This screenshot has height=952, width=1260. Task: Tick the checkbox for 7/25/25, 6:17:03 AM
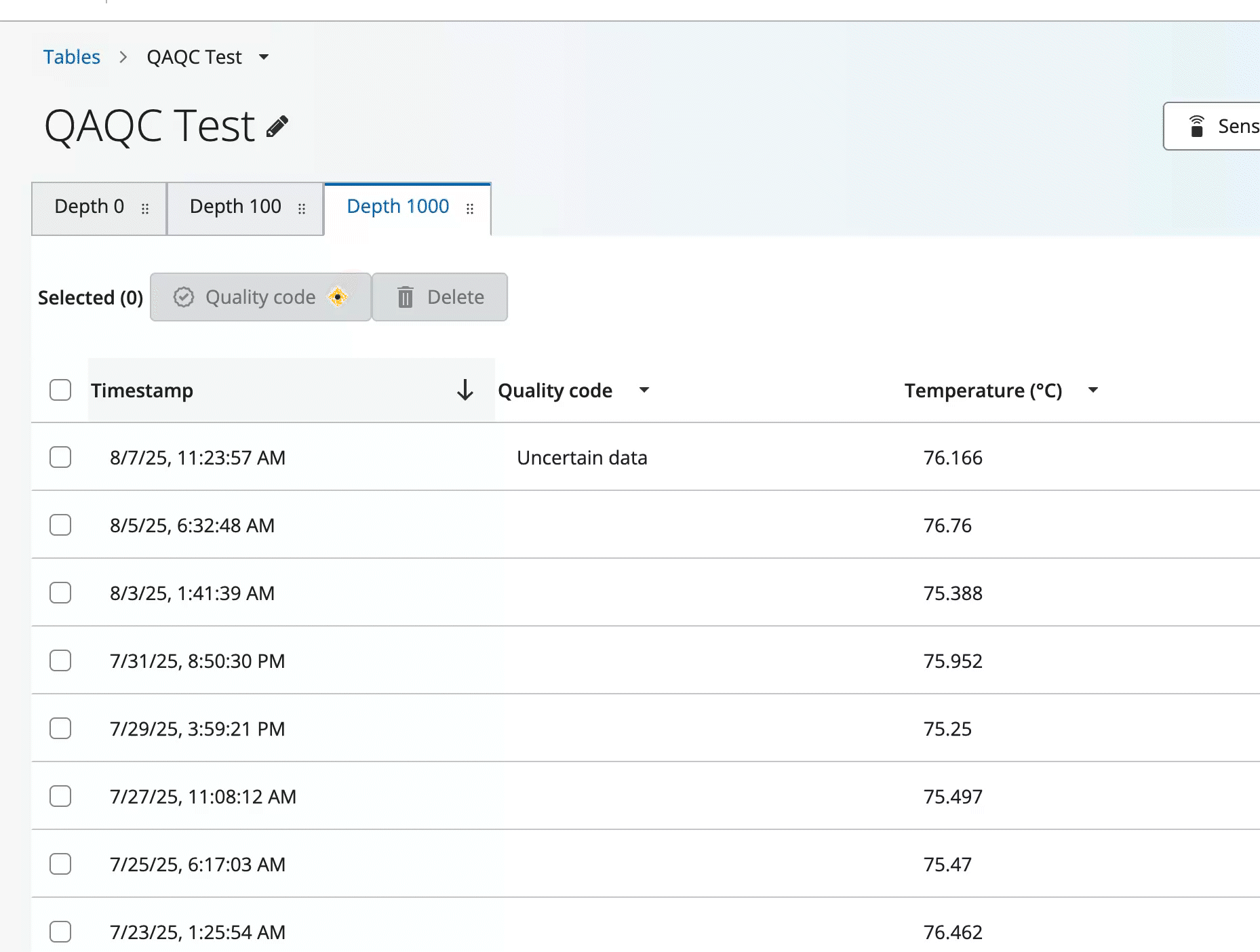60,864
